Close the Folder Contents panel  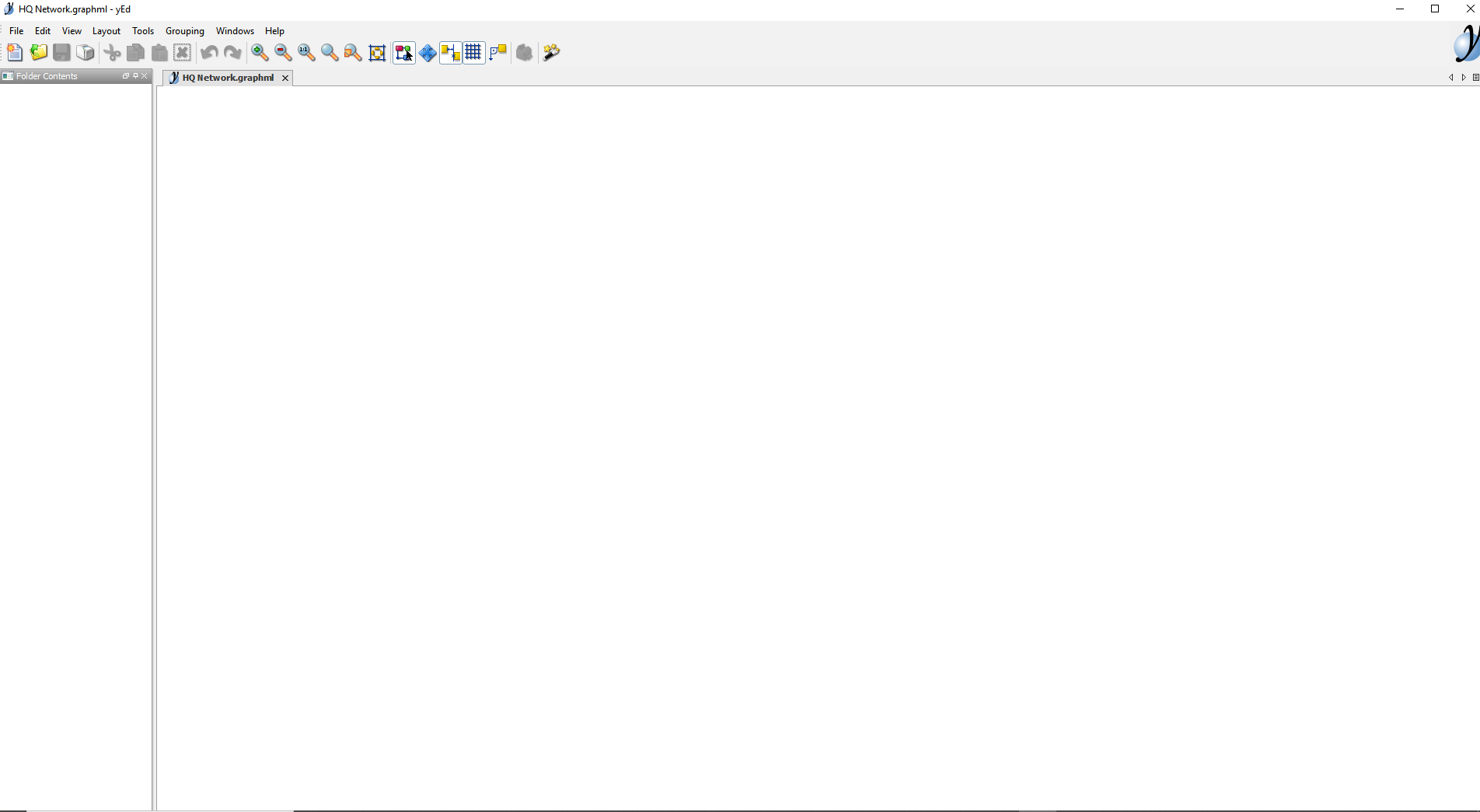pyautogui.click(x=145, y=76)
